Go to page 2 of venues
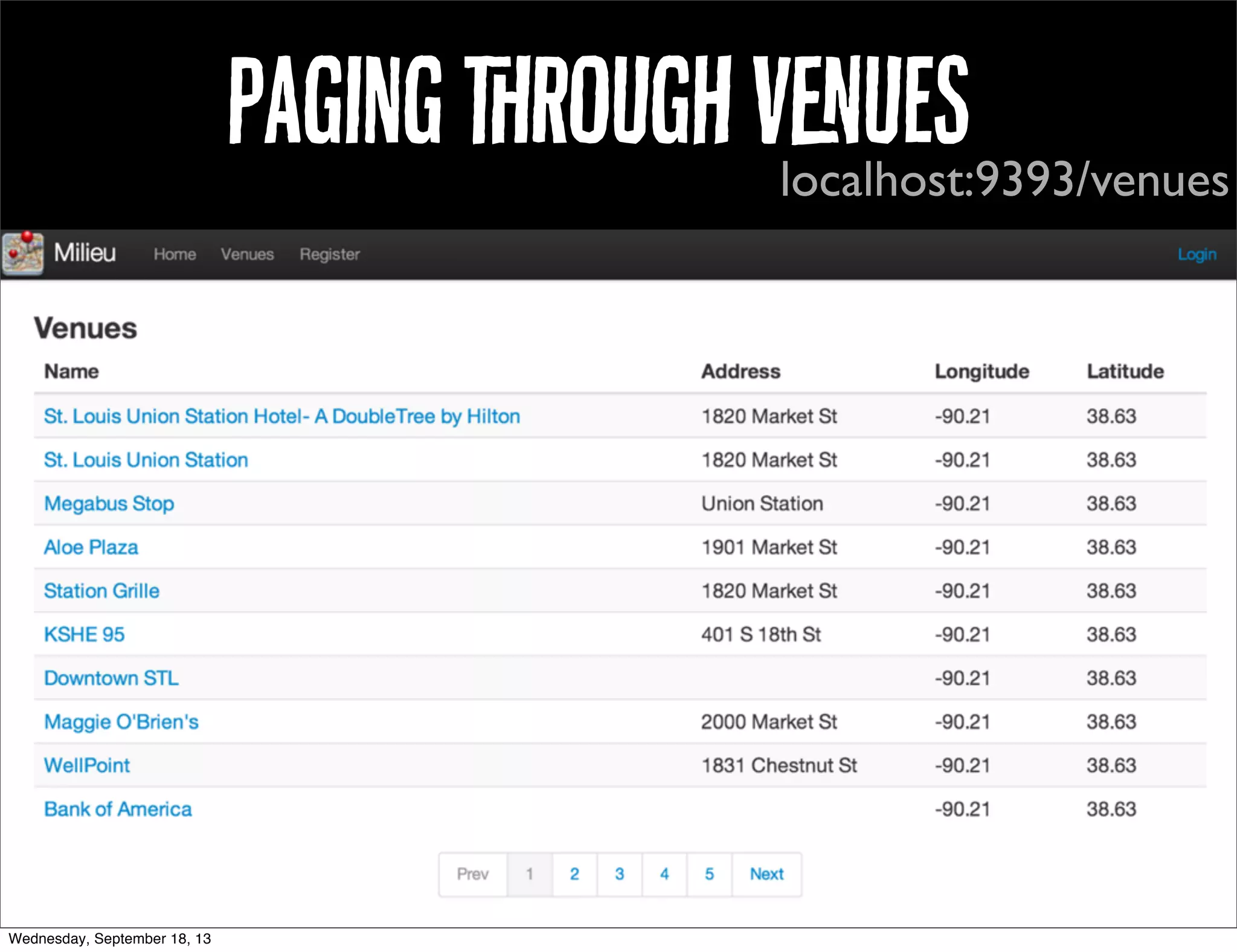 pos(574,874)
